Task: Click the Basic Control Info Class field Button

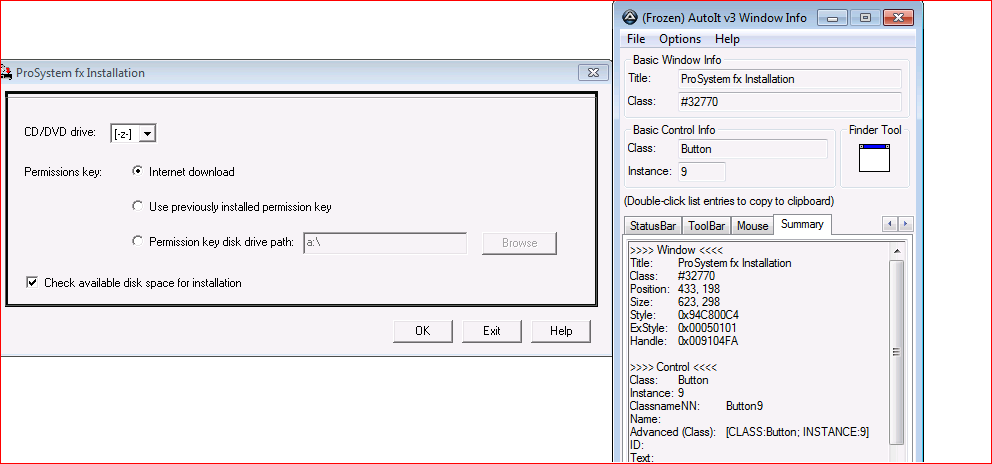Action: pyautogui.click(x=752, y=149)
